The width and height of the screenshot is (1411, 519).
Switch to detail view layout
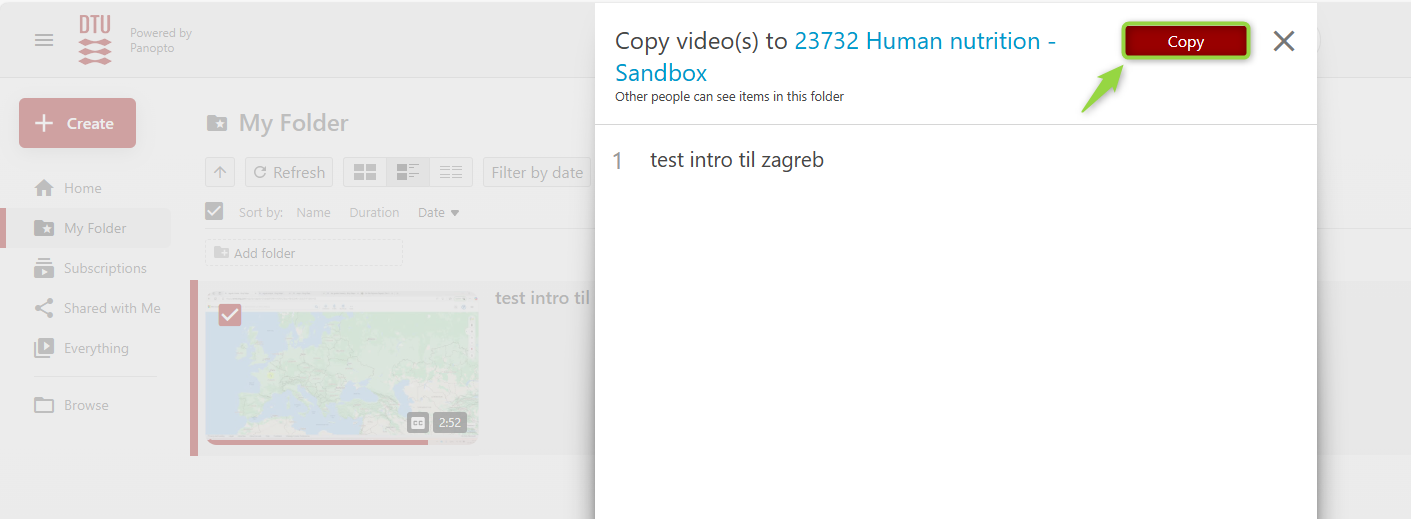coord(408,172)
